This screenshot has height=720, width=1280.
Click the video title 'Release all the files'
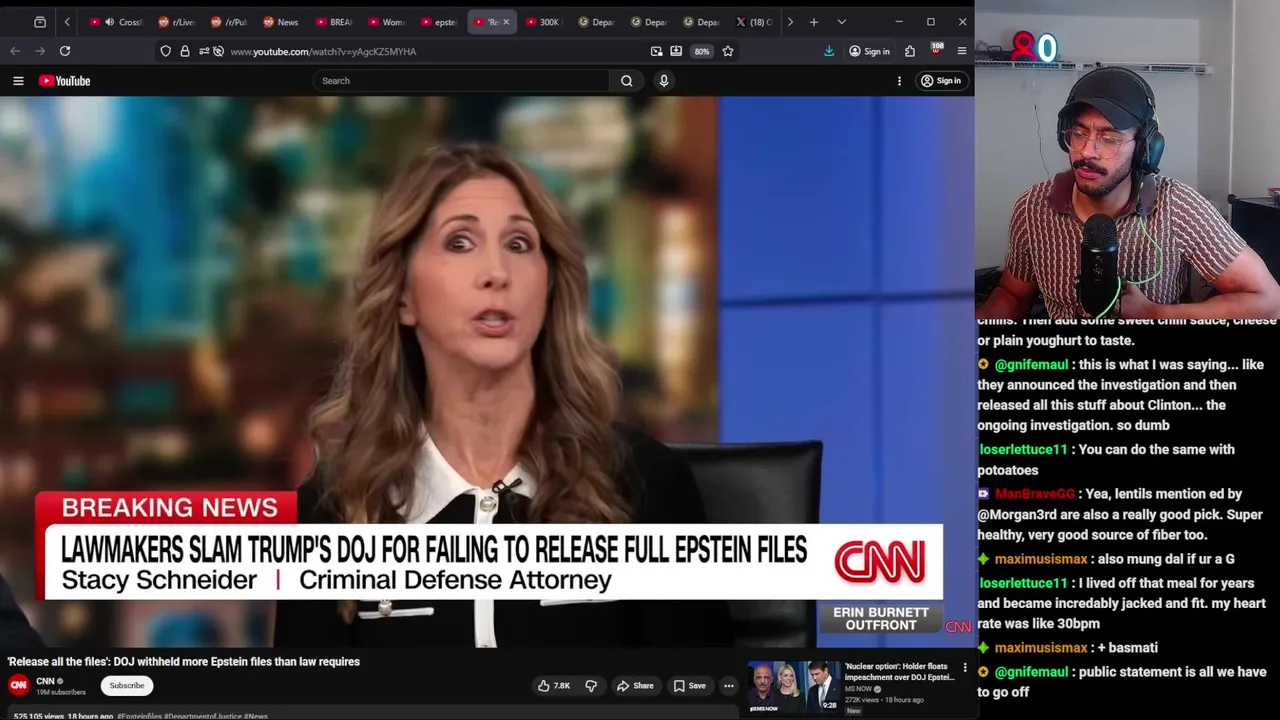point(184,661)
